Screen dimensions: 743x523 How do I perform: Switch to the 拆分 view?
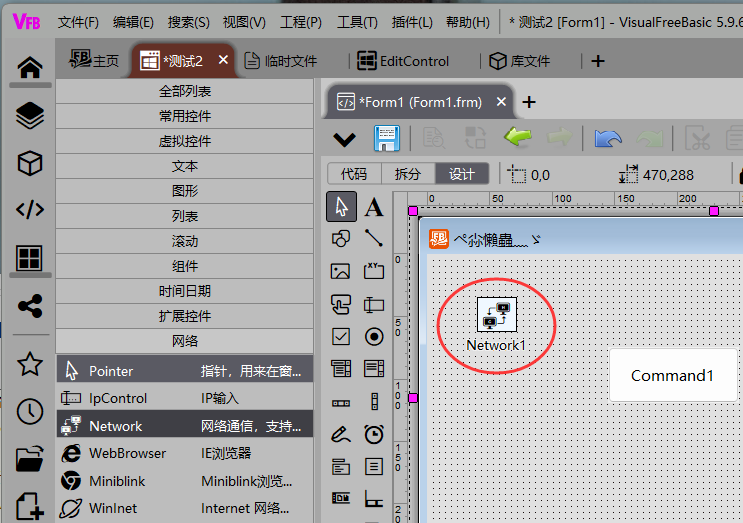click(408, 174)
